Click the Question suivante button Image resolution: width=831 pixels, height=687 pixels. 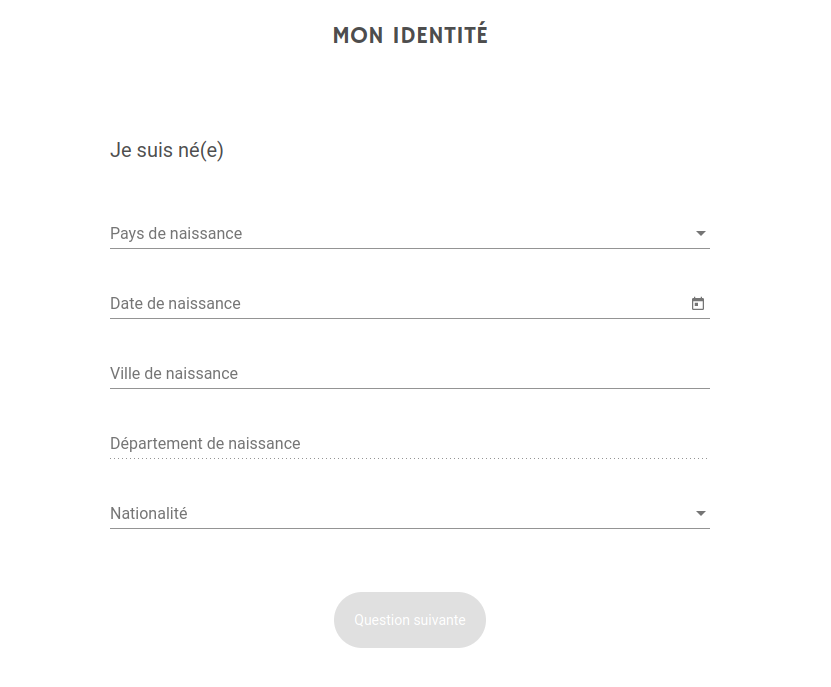410,620
